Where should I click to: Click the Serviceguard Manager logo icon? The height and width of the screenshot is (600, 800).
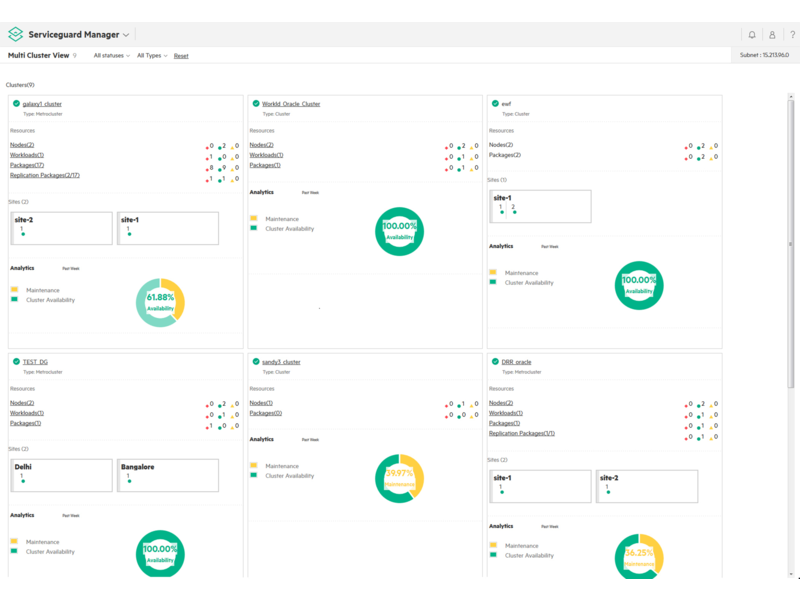[x=16, y=34]
